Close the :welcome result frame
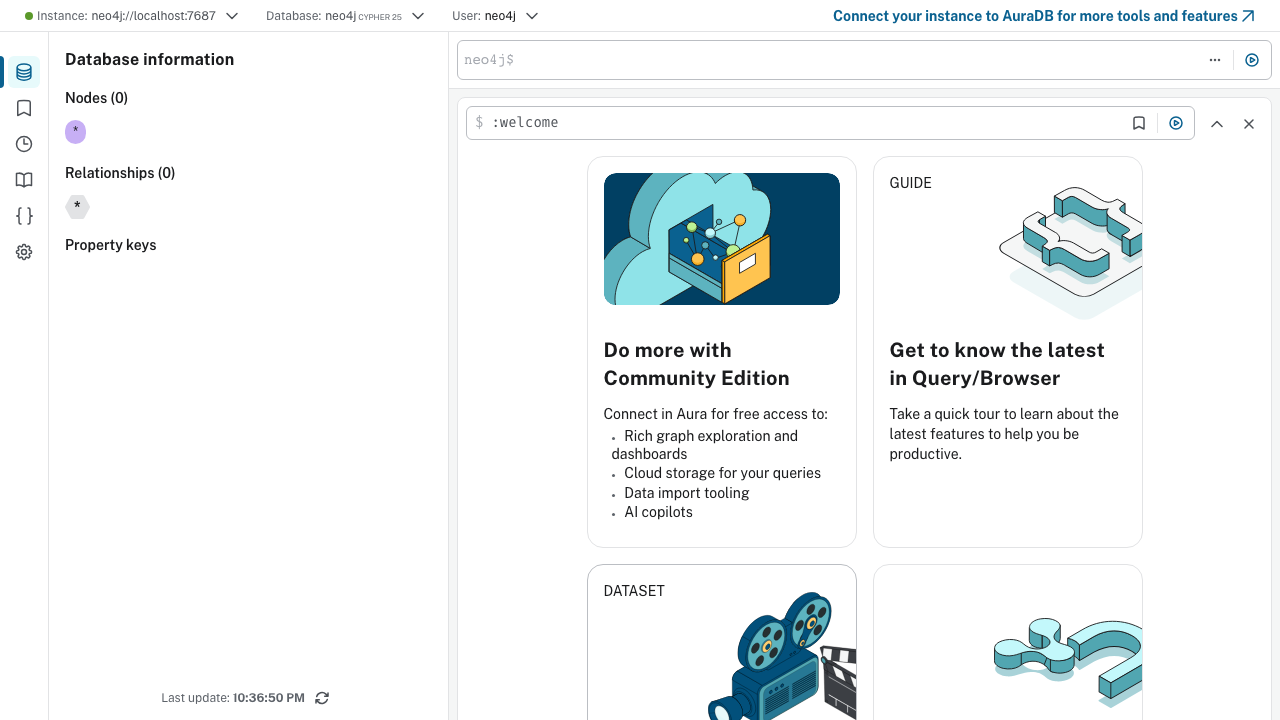The width and height of the screenshot is (1280, 720). (x=1249, y=124)
